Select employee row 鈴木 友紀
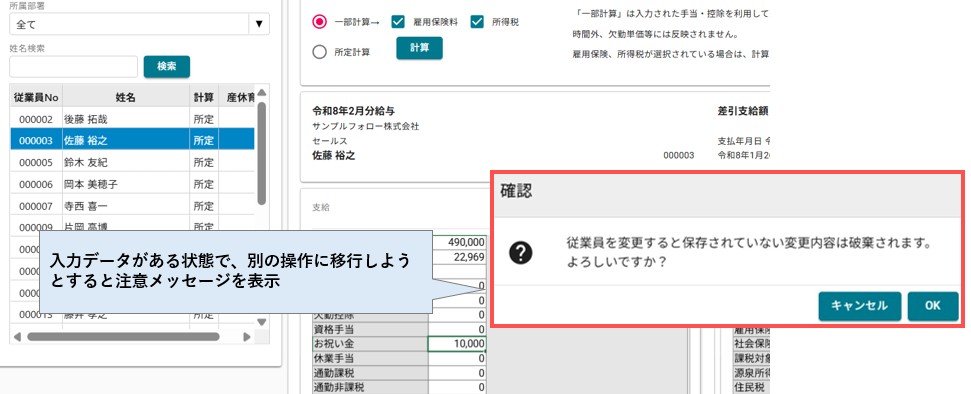 coord(133,162)
